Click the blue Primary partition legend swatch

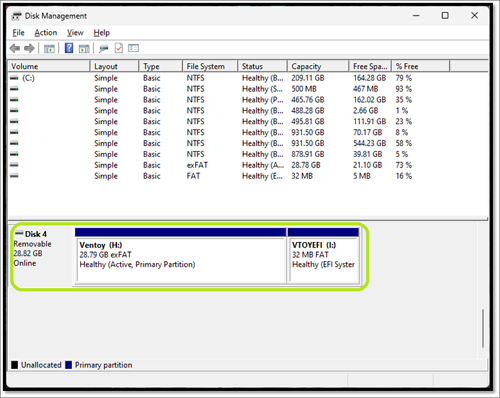68,365
